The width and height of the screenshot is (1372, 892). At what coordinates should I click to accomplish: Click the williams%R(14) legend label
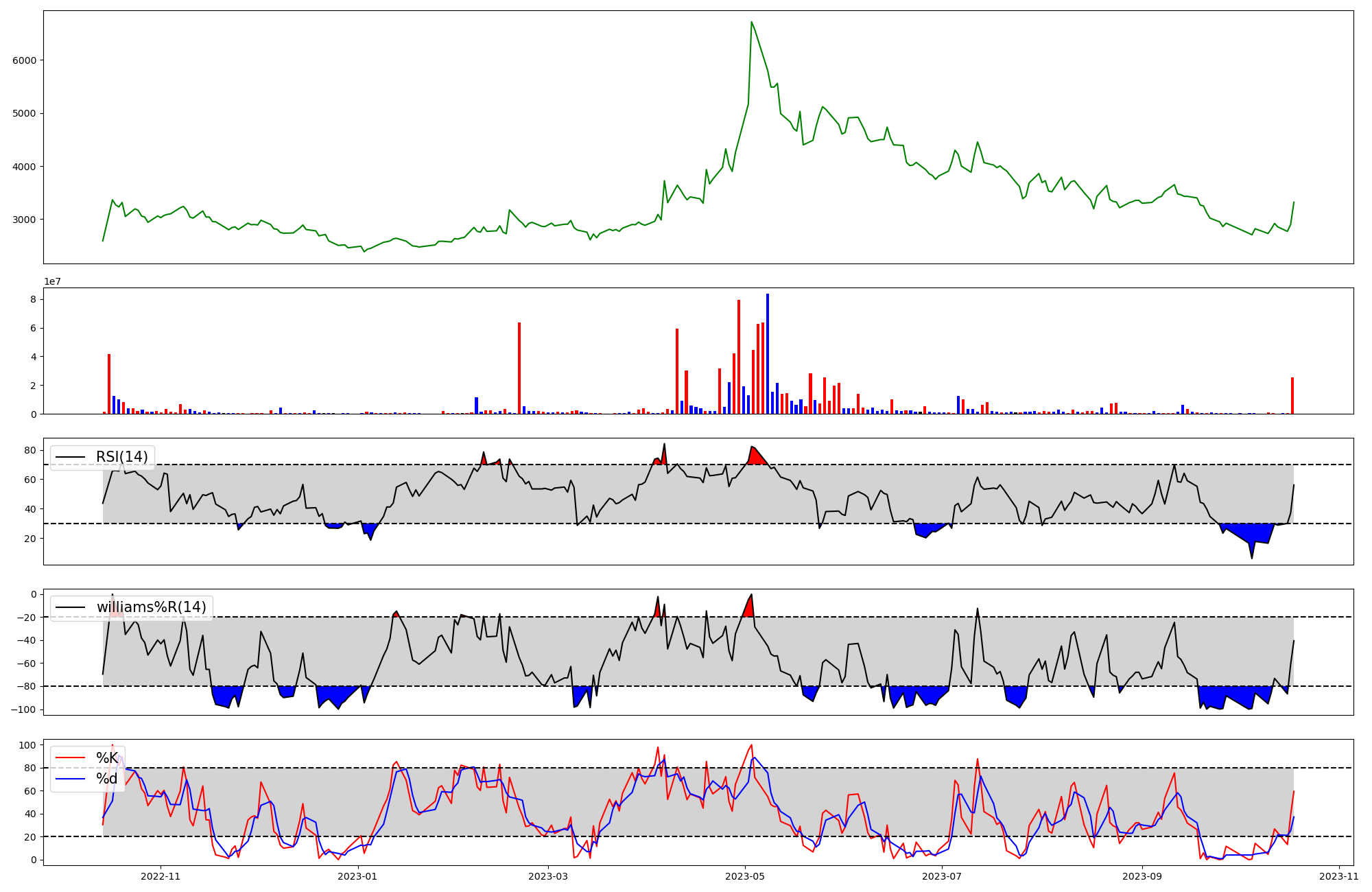pos(151,607)
